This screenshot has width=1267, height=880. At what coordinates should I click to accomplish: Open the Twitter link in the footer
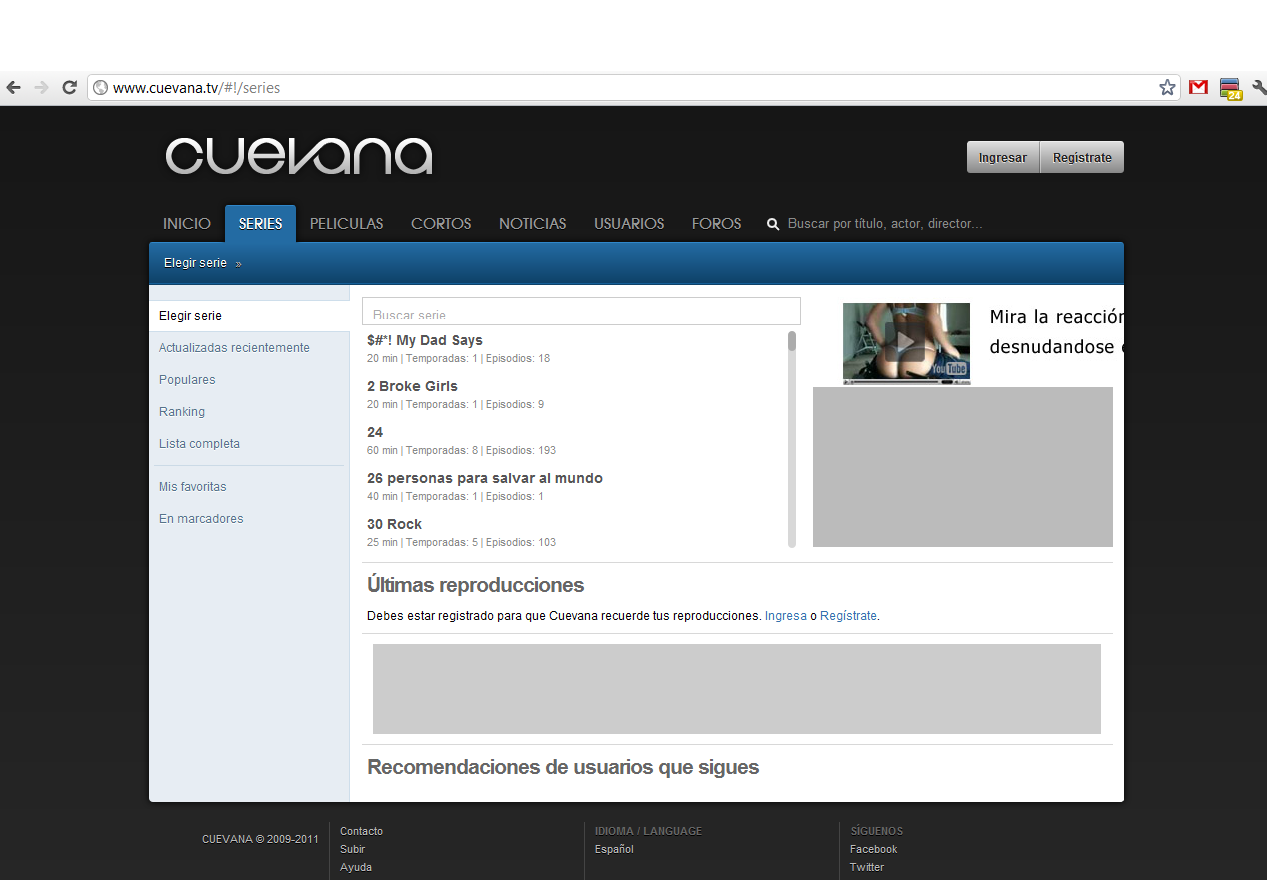[x=867, y=867]
